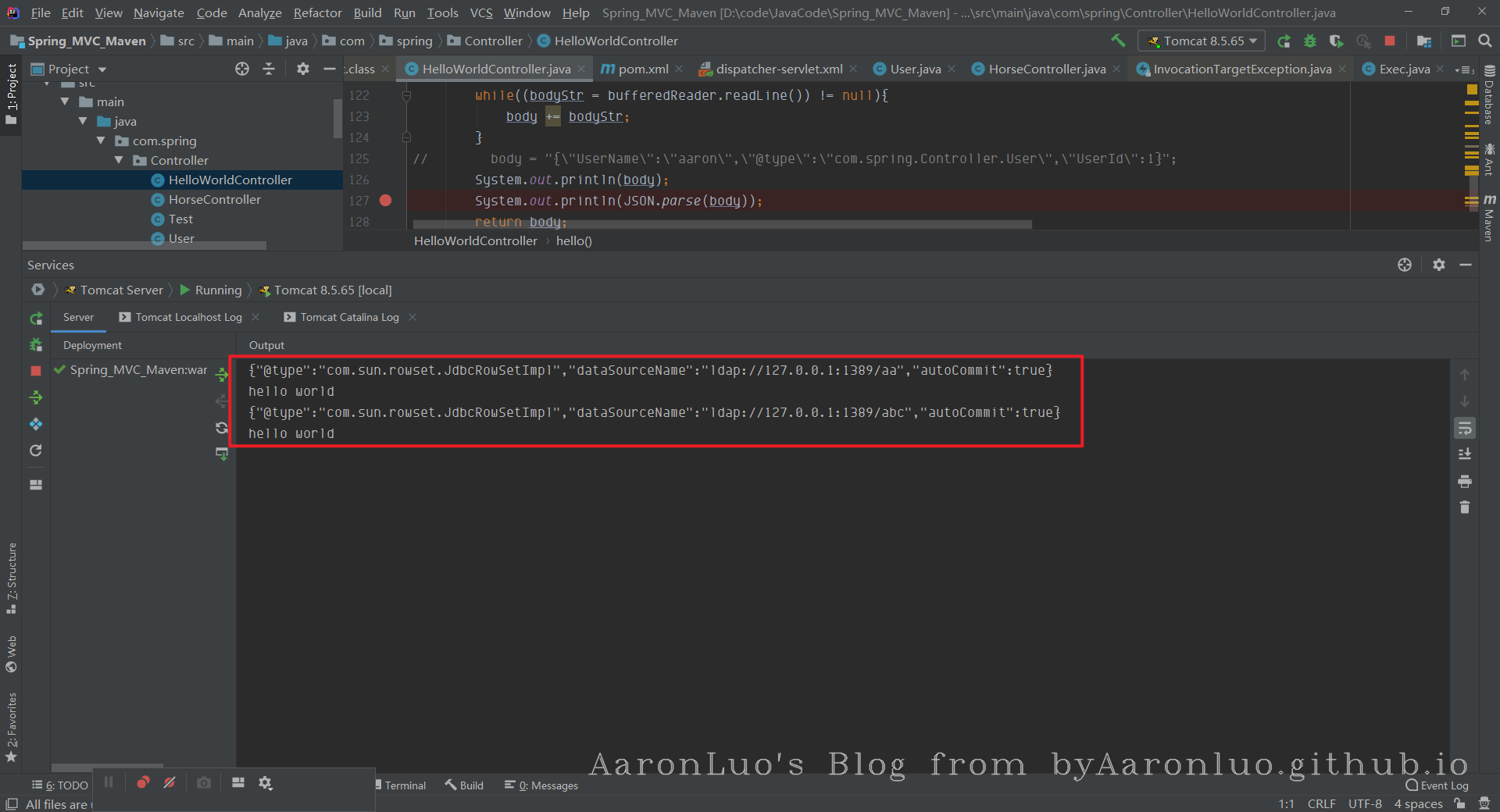Viewport: 1500px width, 812px height.
Task: Collapse the main folder in tree
Action: tap(65, 101)
